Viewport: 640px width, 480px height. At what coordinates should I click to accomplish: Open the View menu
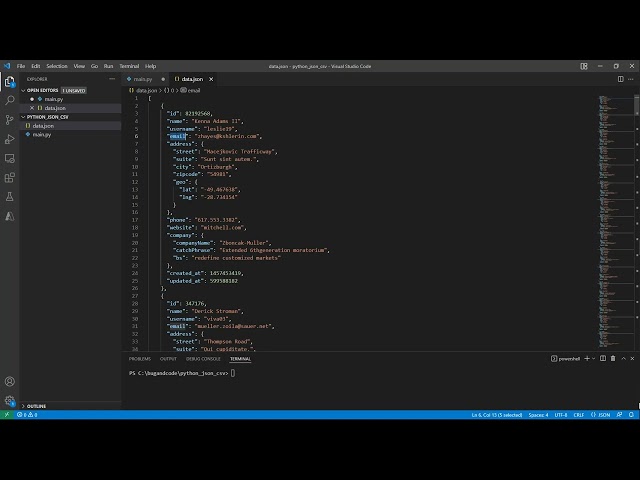pyautogui.click(x=79, y=66)
